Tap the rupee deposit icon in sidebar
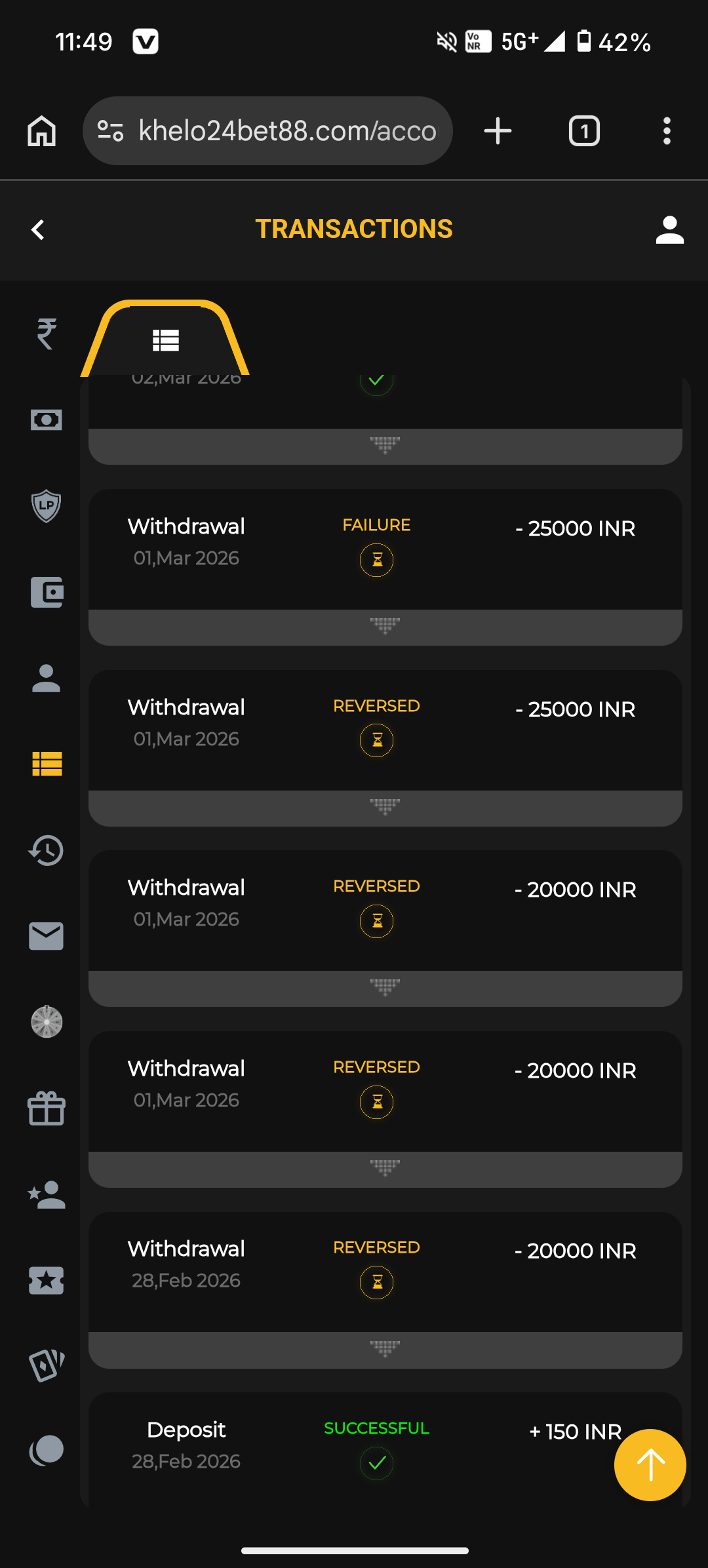 46,334
